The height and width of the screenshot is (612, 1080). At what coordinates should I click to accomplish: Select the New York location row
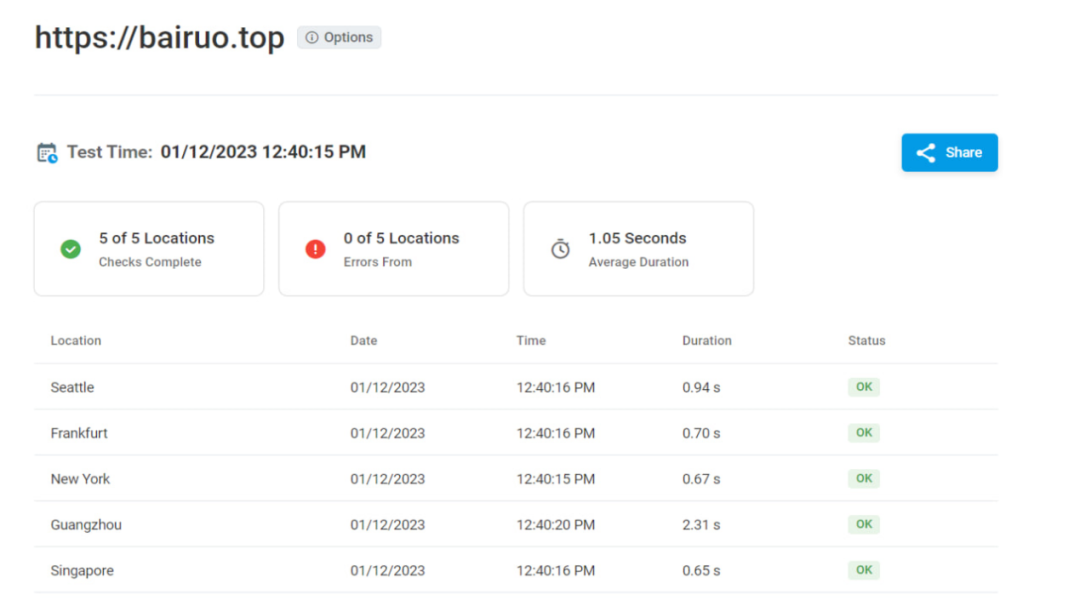tap(80, 479)
